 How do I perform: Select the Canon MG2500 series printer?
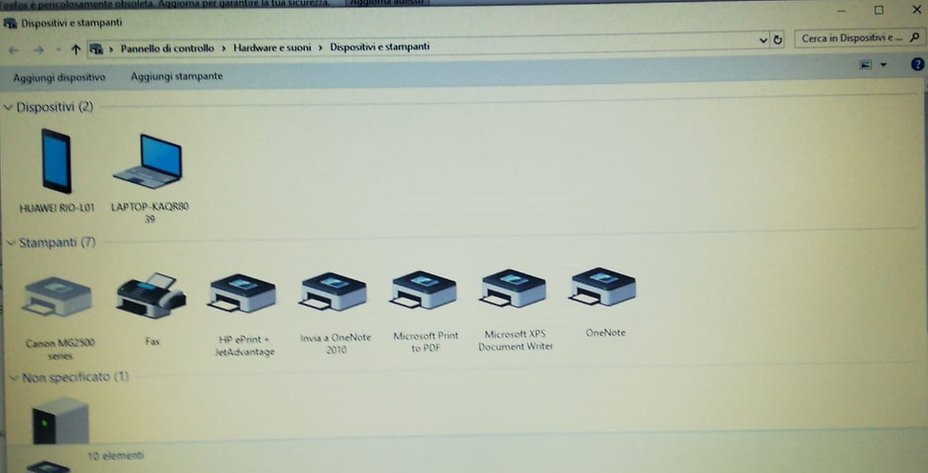pyautogui.click(x=57, y=296)
